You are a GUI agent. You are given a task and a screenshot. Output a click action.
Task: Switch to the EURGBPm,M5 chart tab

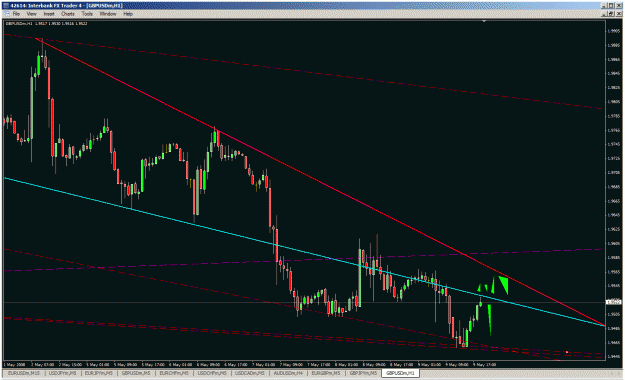coord(326,373)
